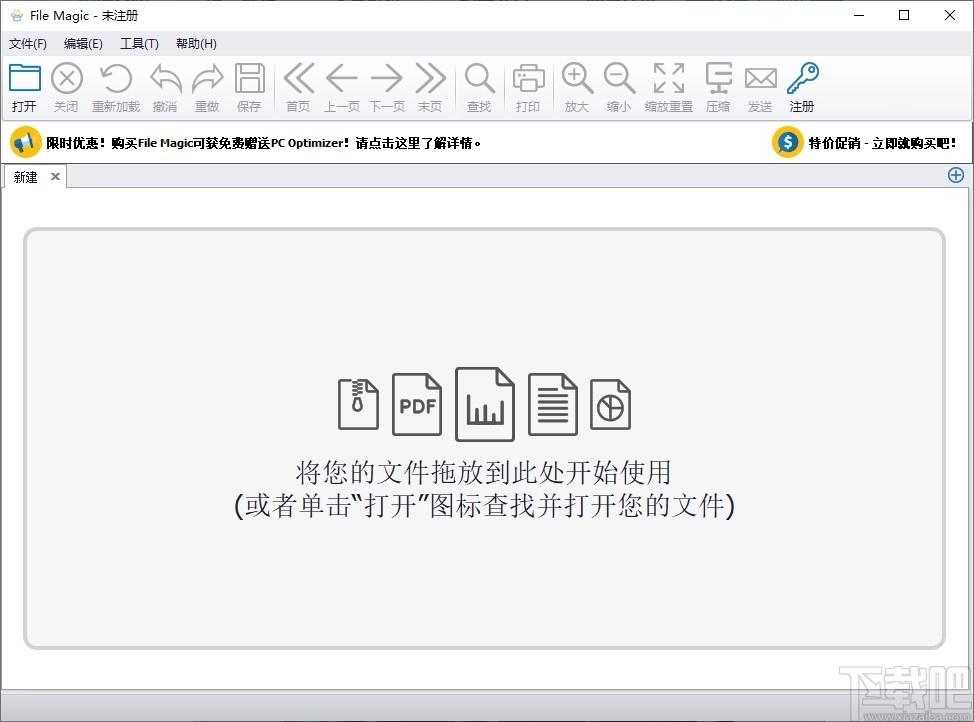Open the 帮助(H) menu
Viewport: 974px width, 722px height.
(196, 43)
